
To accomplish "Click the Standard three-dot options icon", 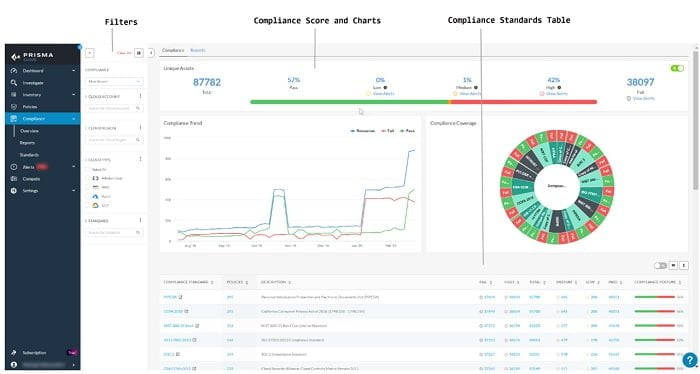I will click(x=140, y=220).
